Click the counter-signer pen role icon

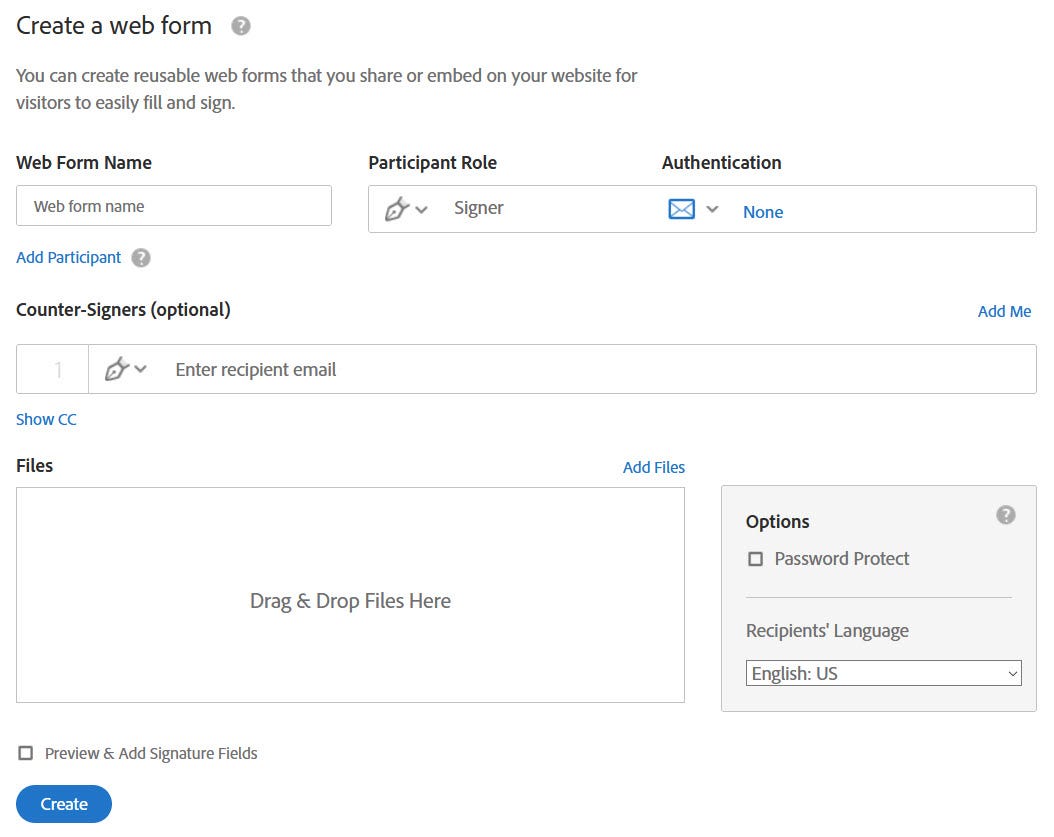pyautogui.click(x=117, y=369)
